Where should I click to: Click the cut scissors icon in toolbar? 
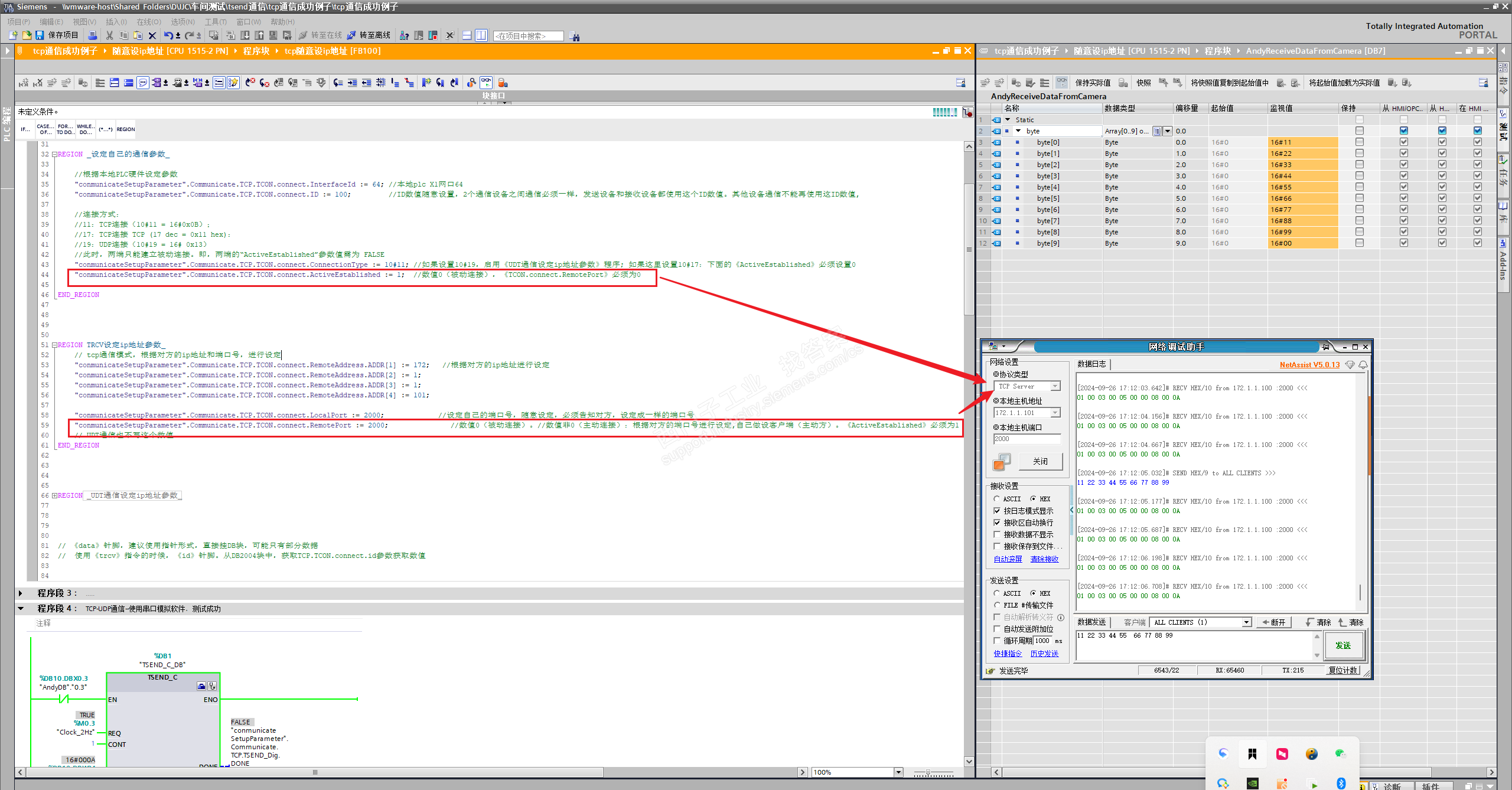pyautogui.click(x=109, y=35)
